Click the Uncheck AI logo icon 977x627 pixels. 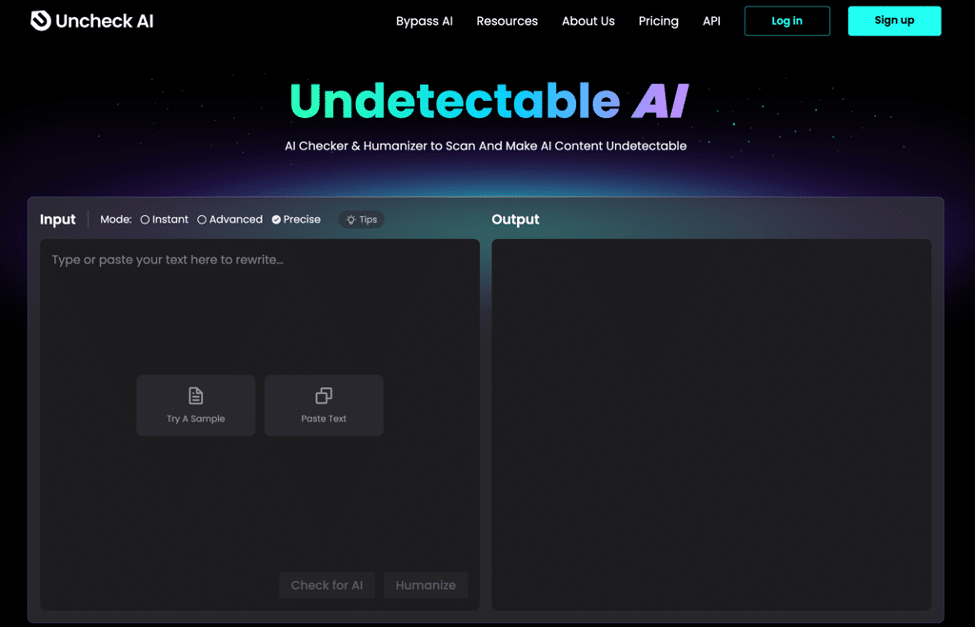click(x=39, y=20)
